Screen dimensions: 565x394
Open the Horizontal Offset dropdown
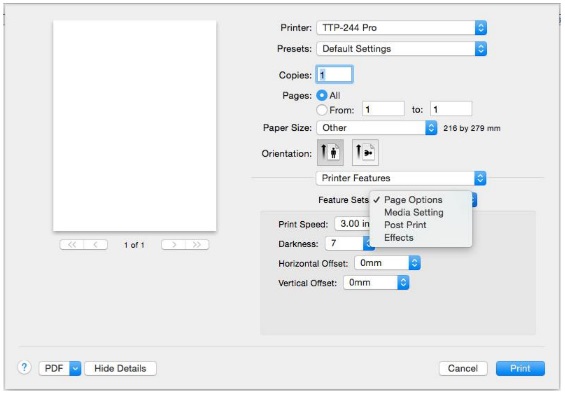tap(387, 263)
